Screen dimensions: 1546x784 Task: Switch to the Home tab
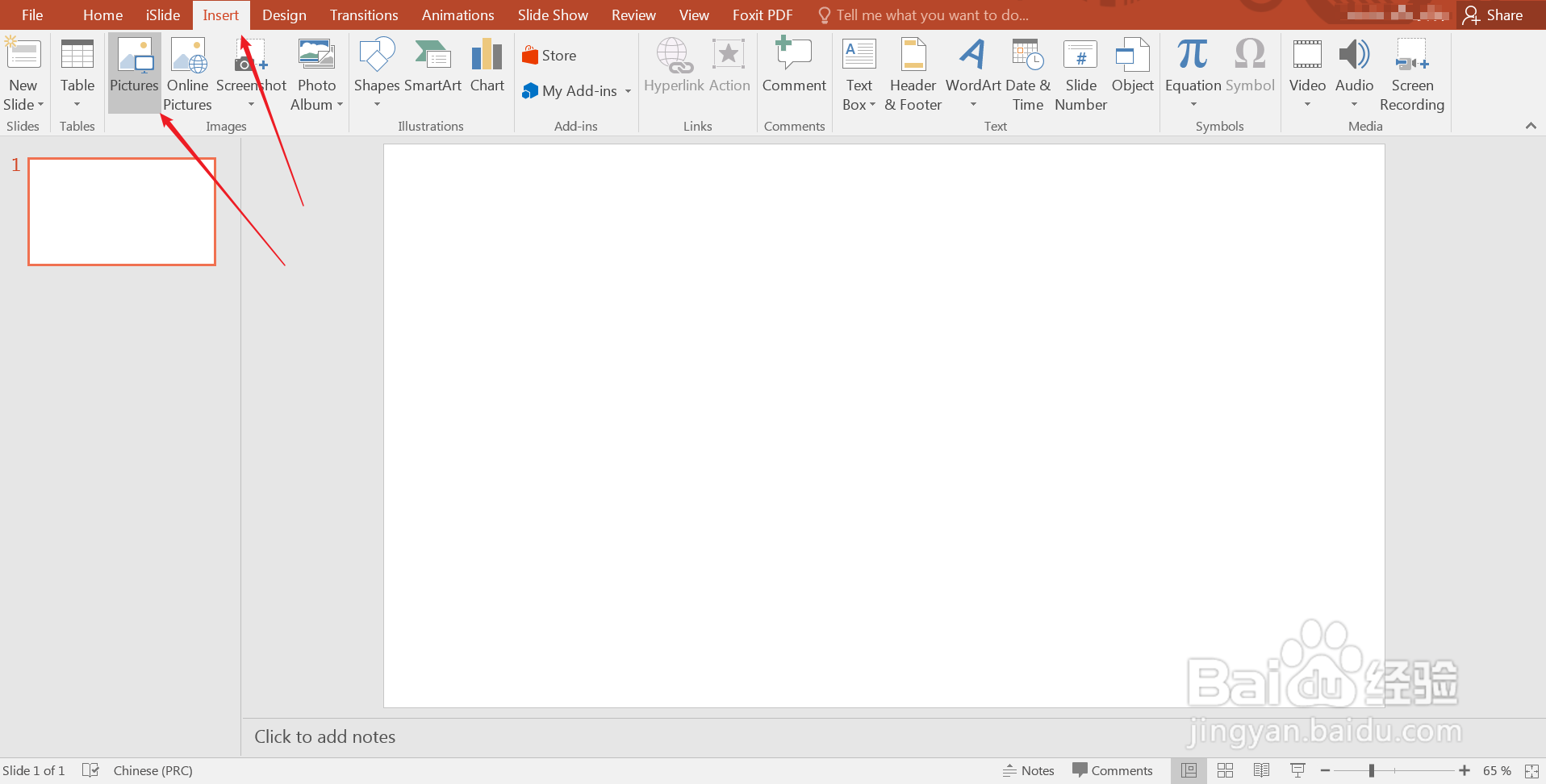tap(102, 15)
